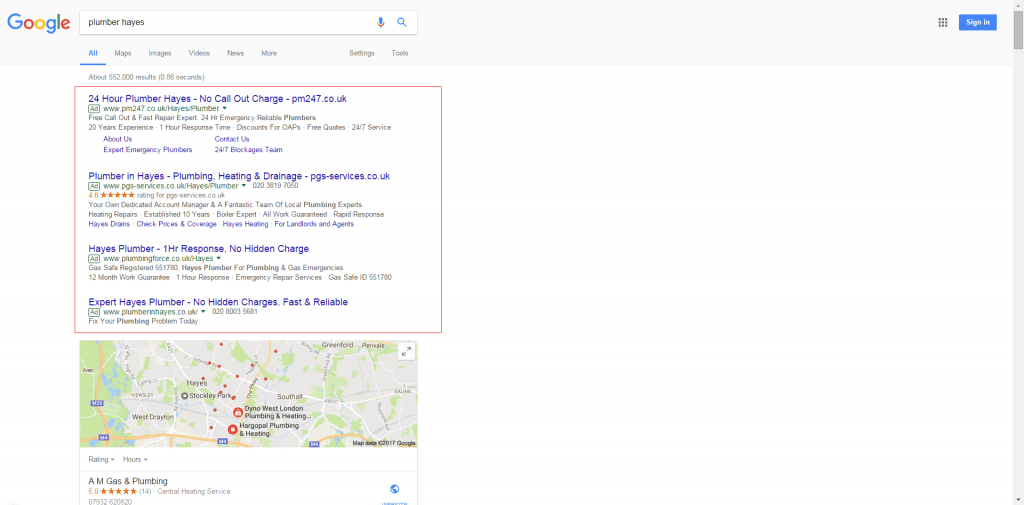Expand pgs-services.co.uk ad URL dropdown arrow
The width and height of the screenshot is (1024, 505).
pyautogui.click(x=244, y=186)
